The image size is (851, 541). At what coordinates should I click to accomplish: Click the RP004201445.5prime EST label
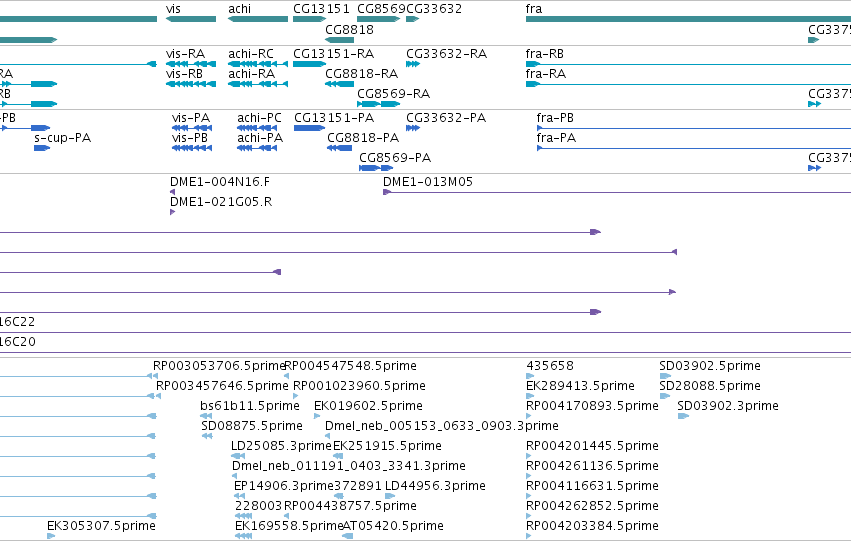(x=592, y=446)
